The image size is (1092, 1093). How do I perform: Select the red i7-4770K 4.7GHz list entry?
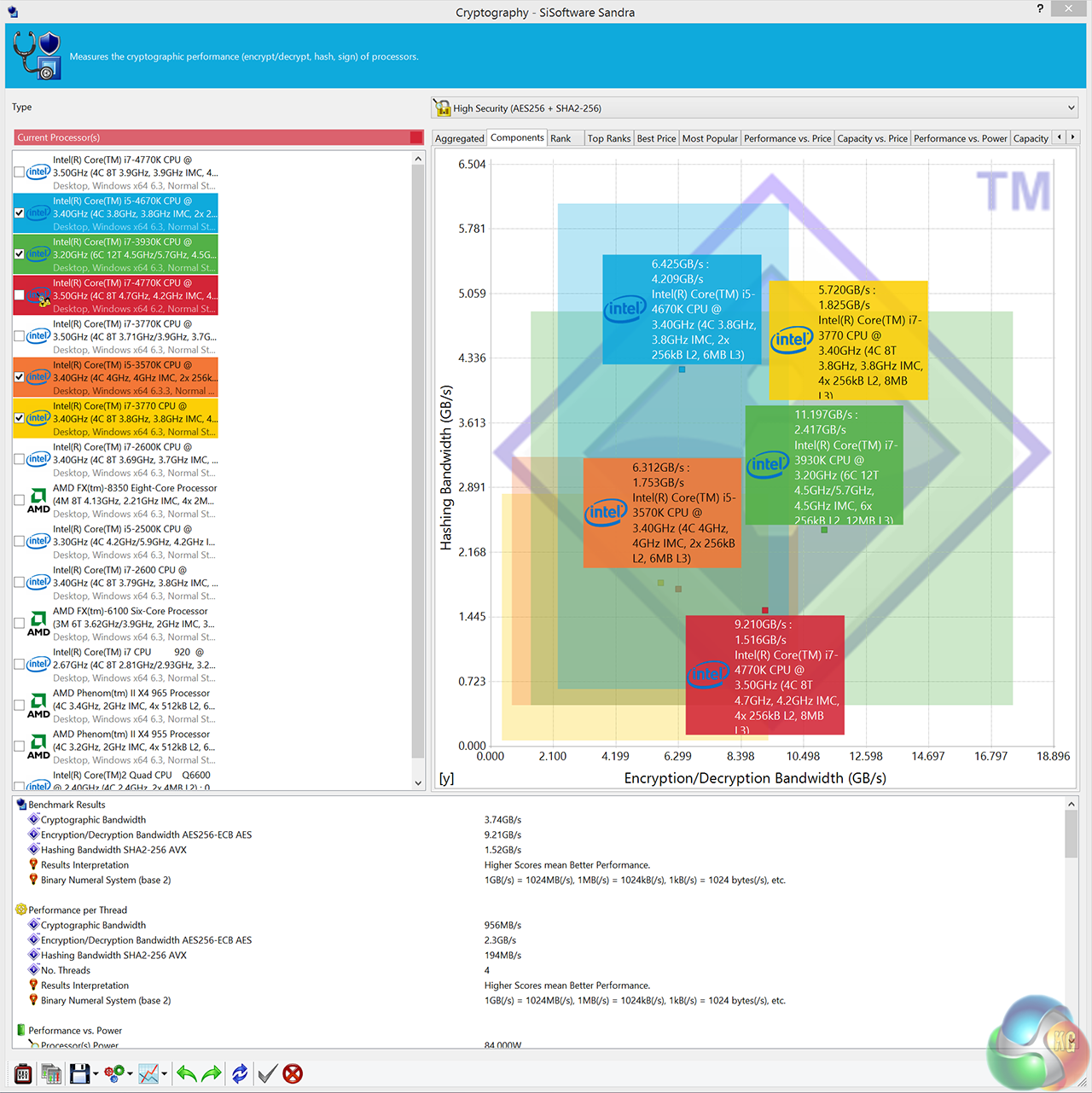(115, 295)
